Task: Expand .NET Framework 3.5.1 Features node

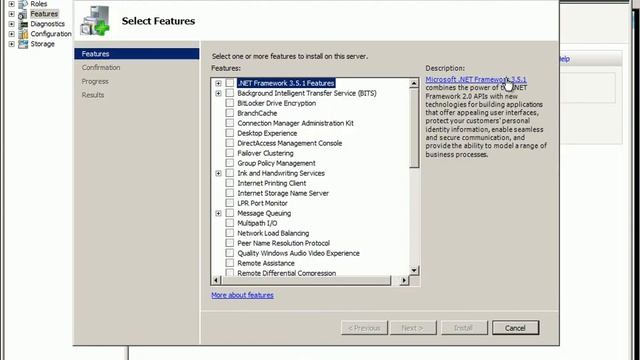Action: point(218,83)
